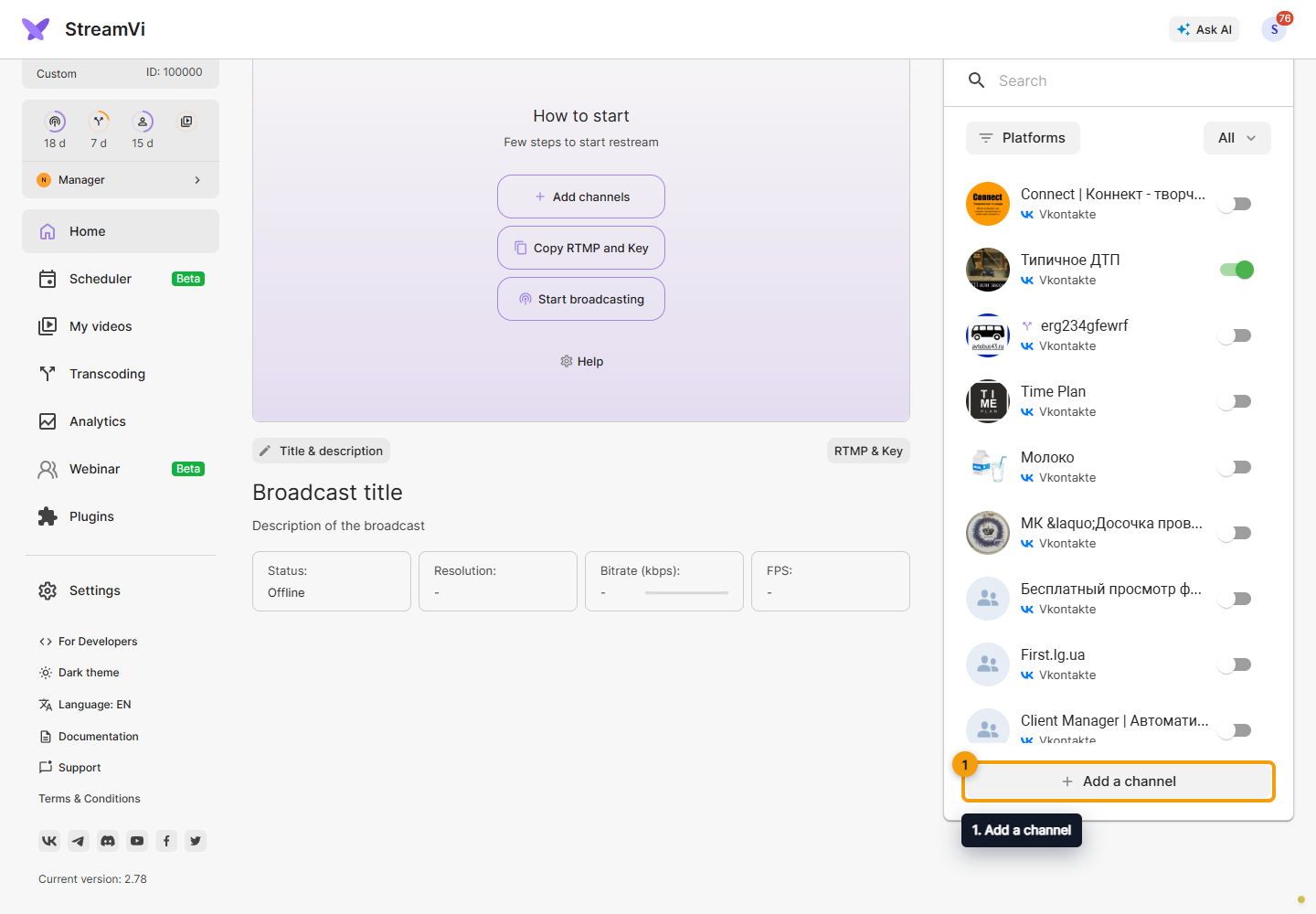Expand the Manager role chevron
The width and height of the screenshot is (1316, 914).
tap(197, 180)
